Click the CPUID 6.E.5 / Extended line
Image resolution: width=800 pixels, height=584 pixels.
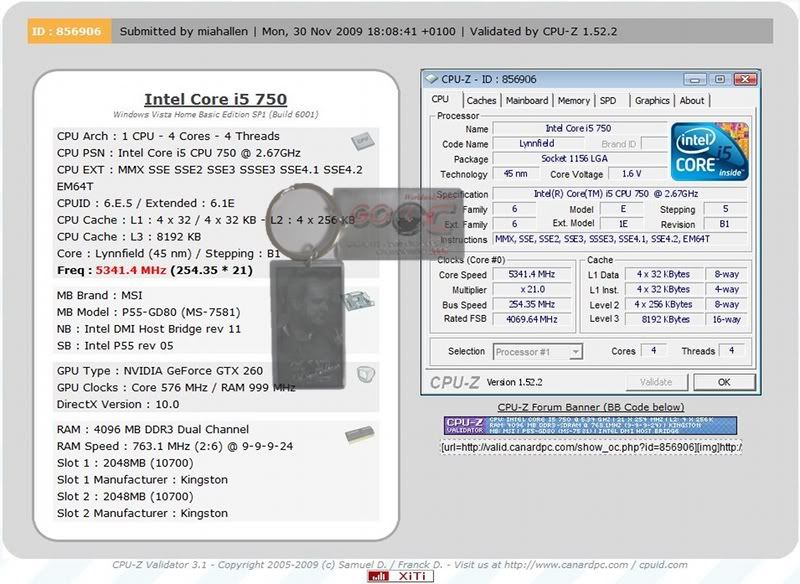145,203
